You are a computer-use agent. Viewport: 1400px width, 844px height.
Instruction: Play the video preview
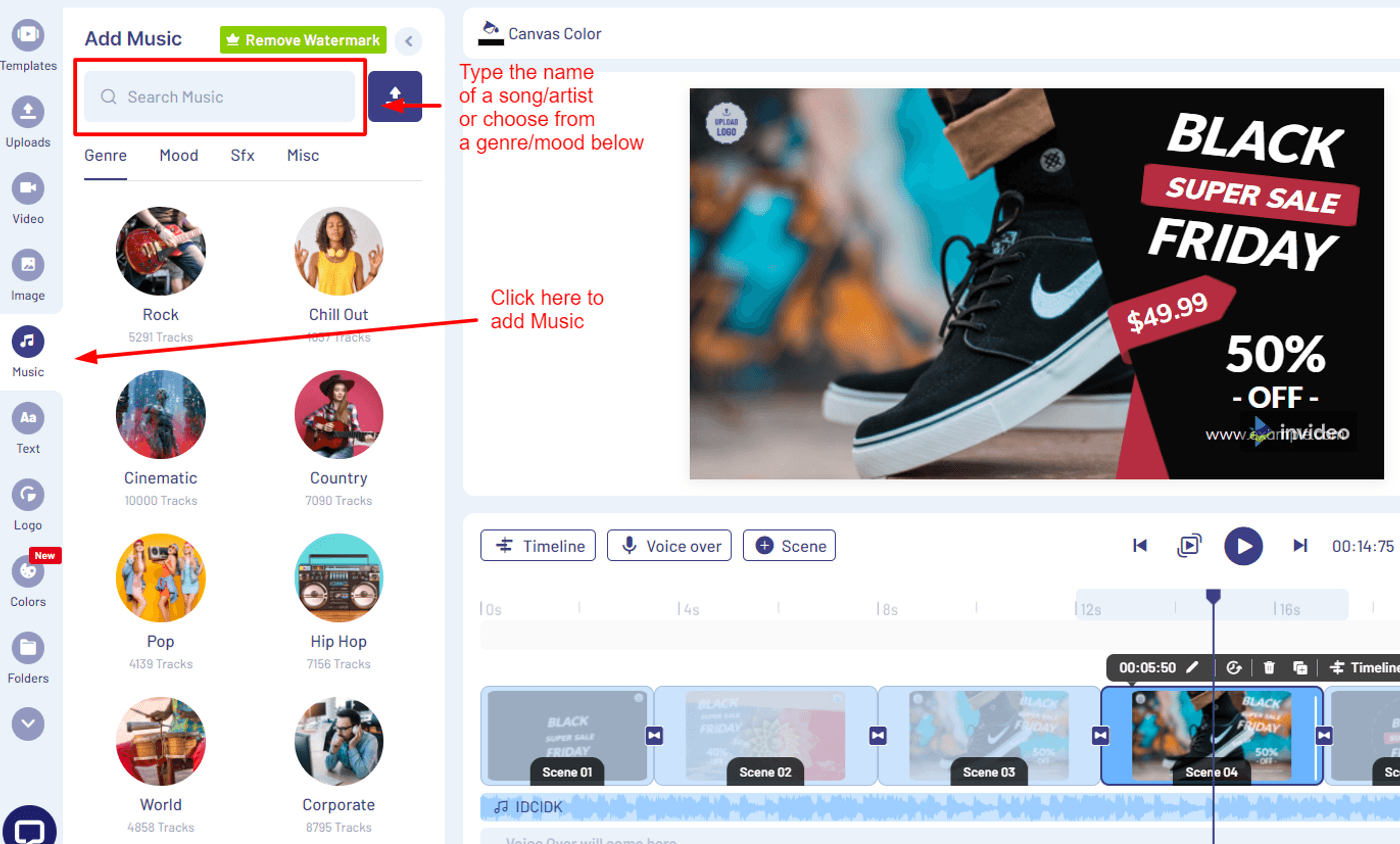1244,545
